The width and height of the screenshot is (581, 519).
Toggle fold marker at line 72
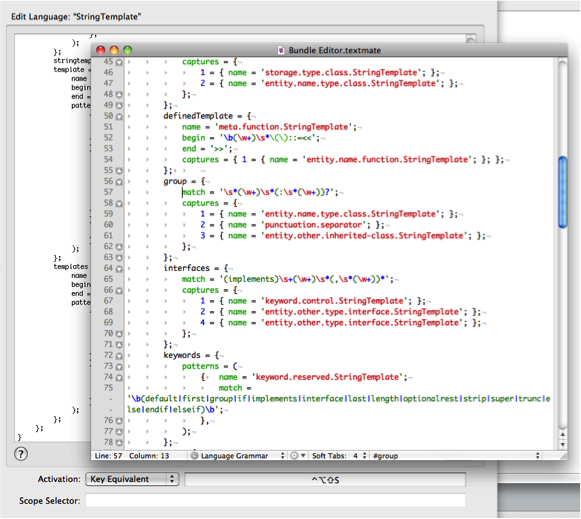click(119, 356)
